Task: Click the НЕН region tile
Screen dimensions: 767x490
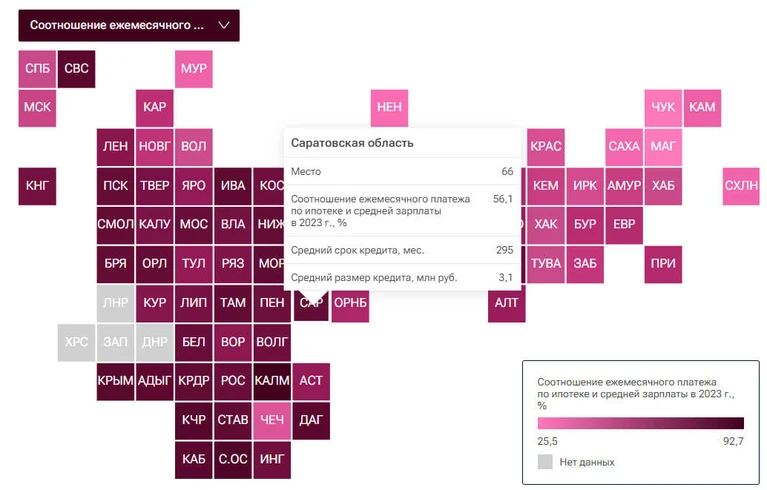Action: [389, 108]
